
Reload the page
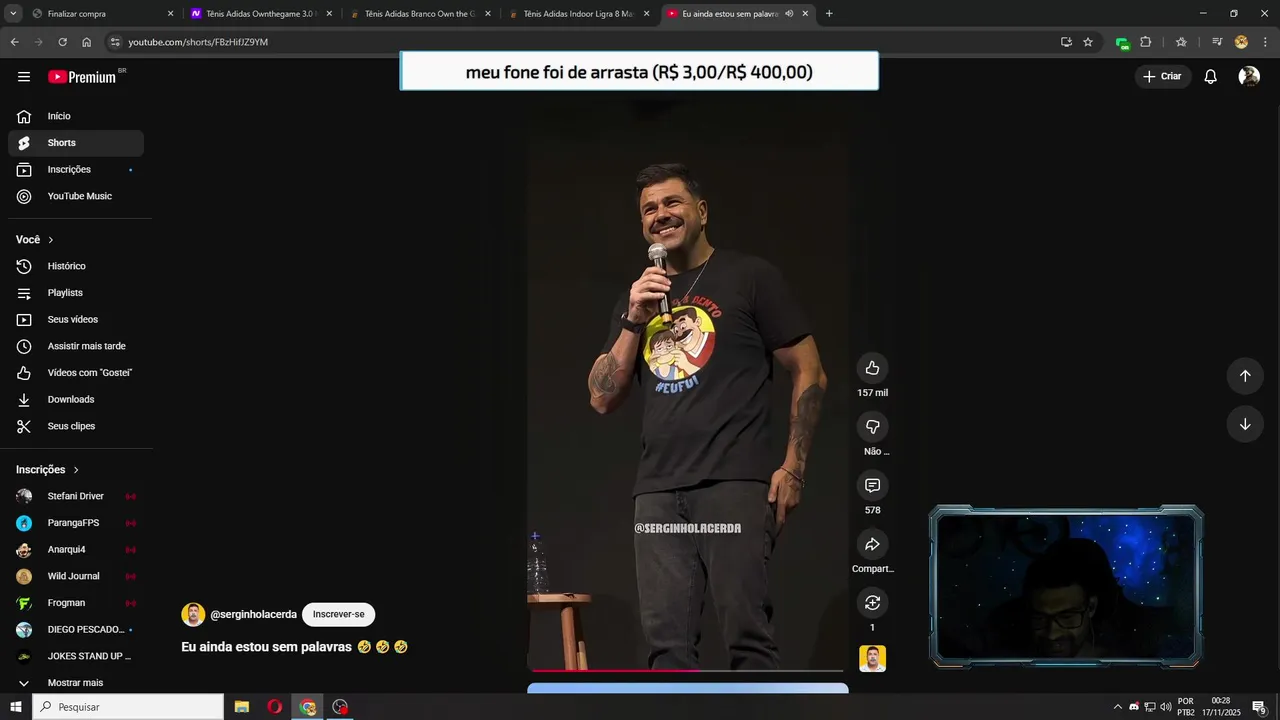click(x=62, y=42)
